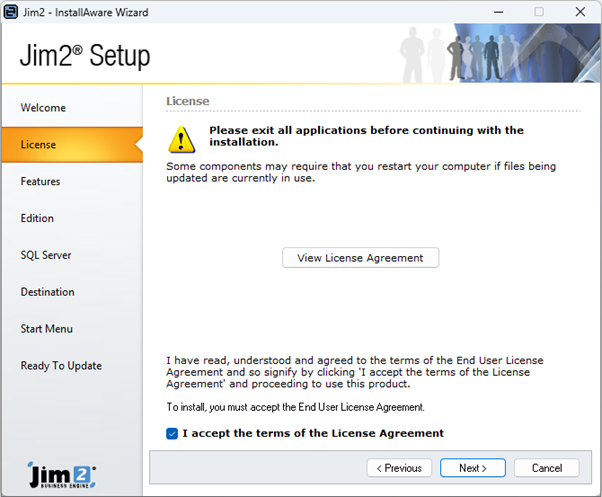Select the Welcome step in sidebar

(43, 108)
